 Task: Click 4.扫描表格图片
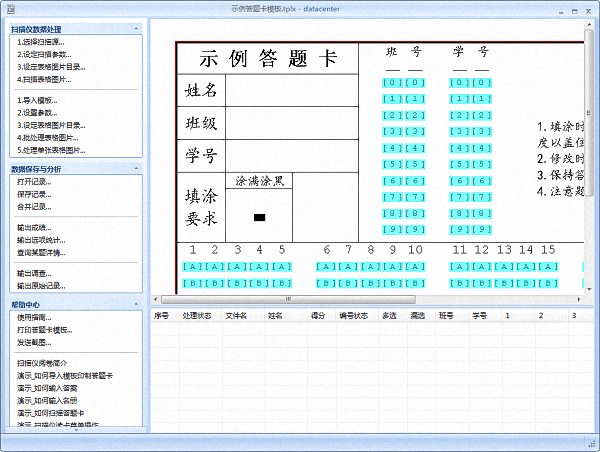pyautogui.click(x=44, y=78)
